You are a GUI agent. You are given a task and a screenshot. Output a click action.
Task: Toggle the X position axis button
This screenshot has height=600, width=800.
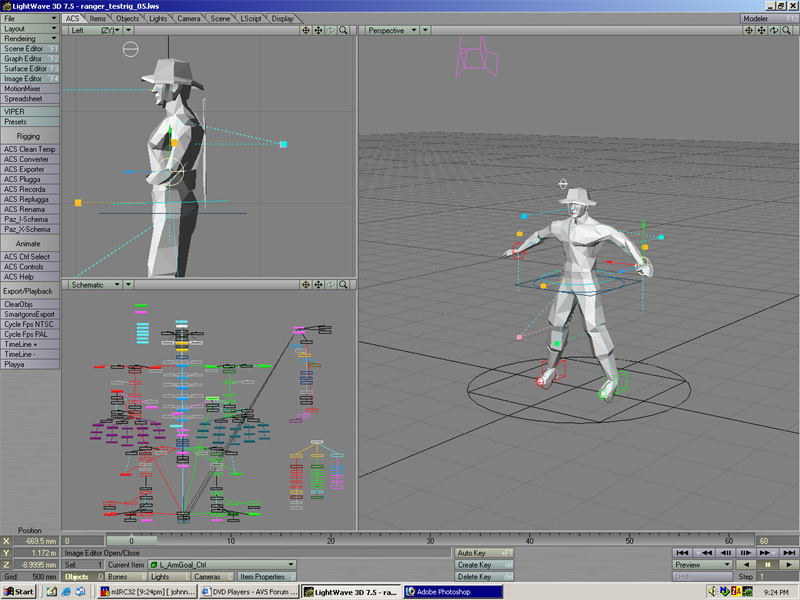coord(7,541)
